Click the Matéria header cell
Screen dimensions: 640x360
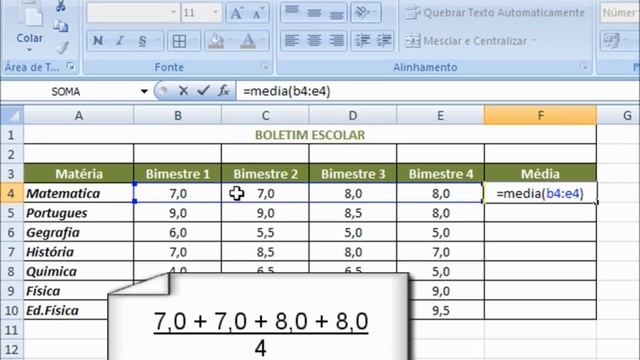tap(78, 174)
